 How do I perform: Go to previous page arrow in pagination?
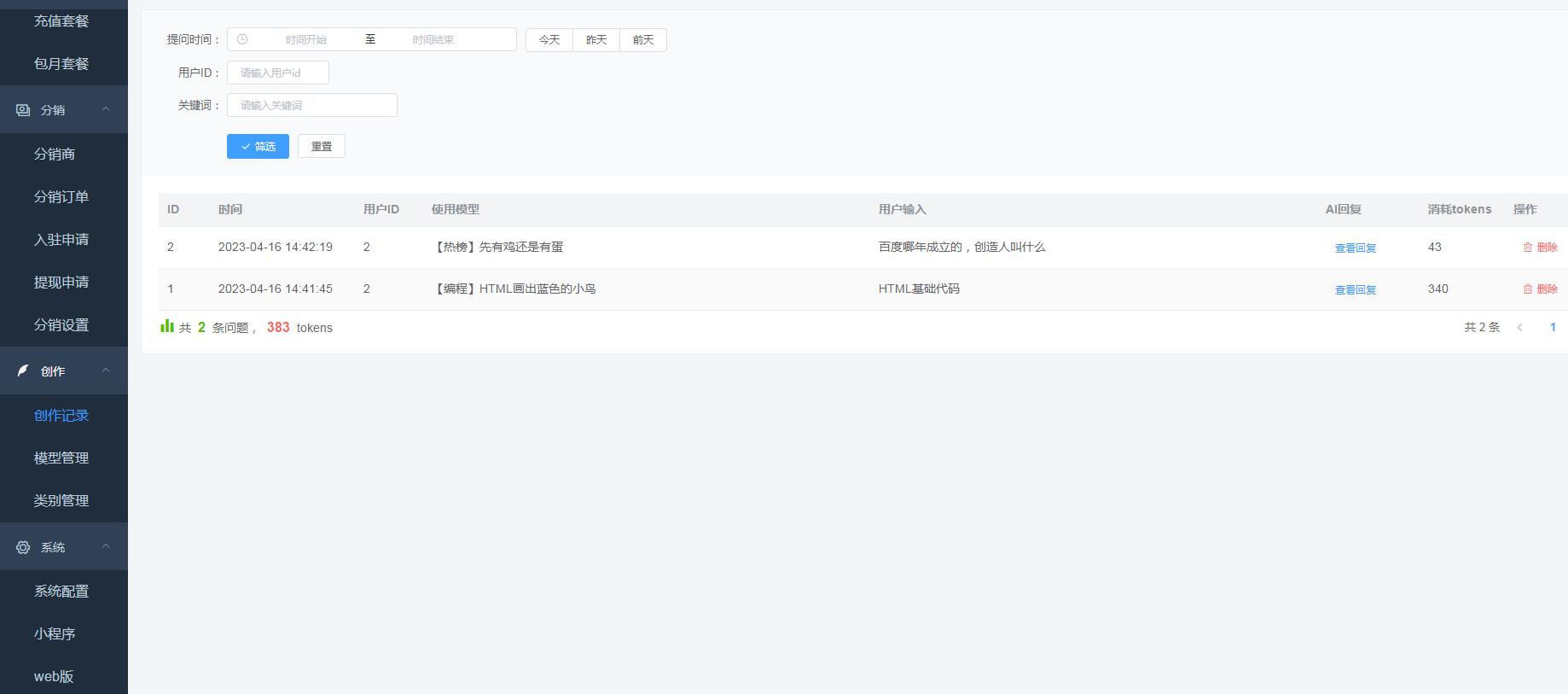[1519, 328]
